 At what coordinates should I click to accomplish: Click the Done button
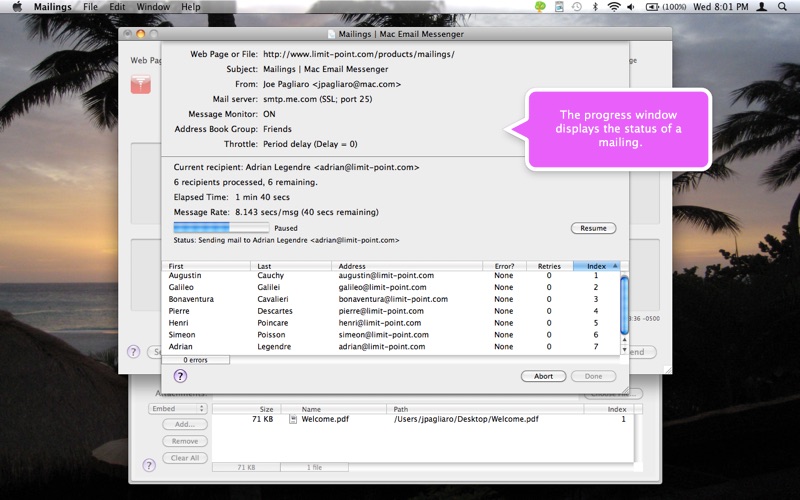coord(593,376)
